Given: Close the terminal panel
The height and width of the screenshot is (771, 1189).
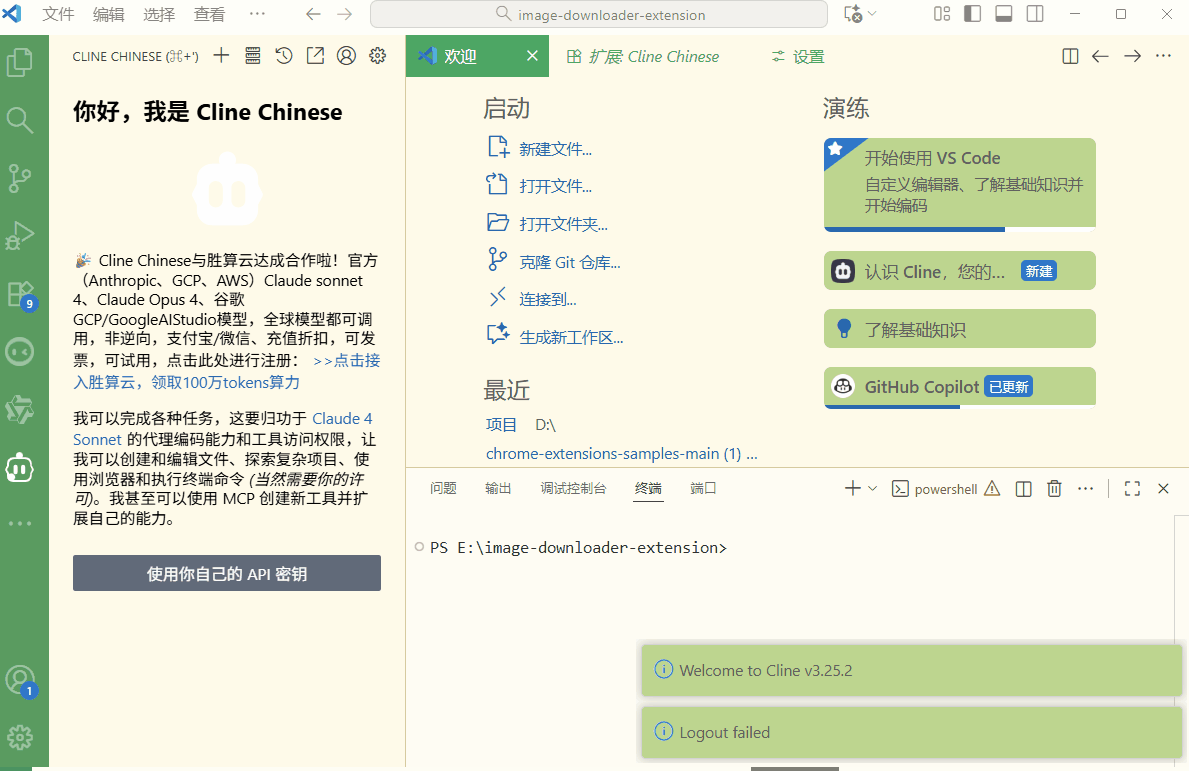Looking at the screenshot, I should pos(1163,489).
